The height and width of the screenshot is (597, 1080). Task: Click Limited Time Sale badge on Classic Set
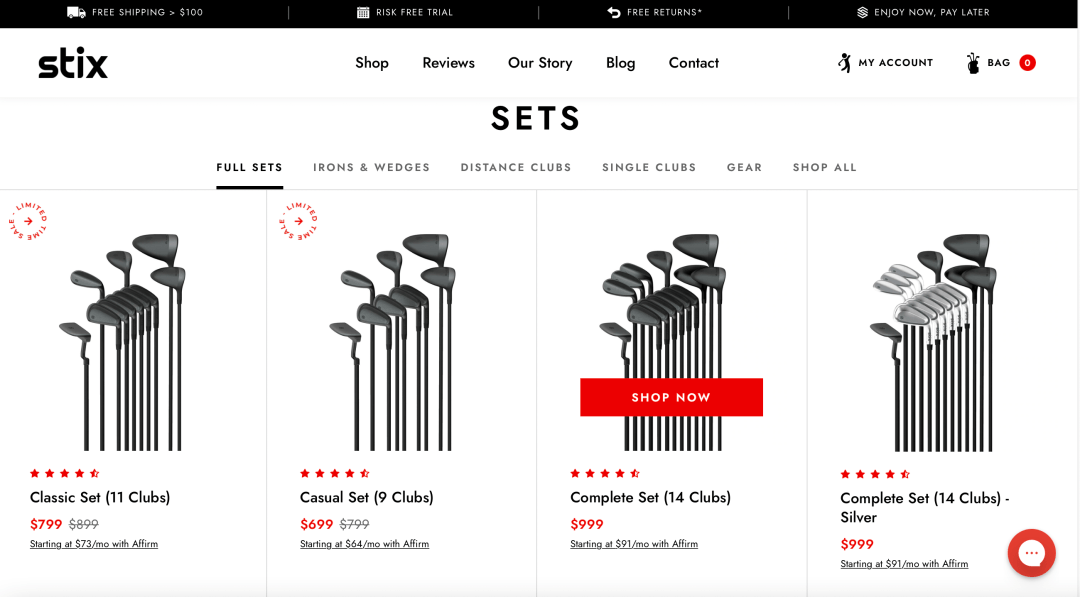(x=28, y=221)
